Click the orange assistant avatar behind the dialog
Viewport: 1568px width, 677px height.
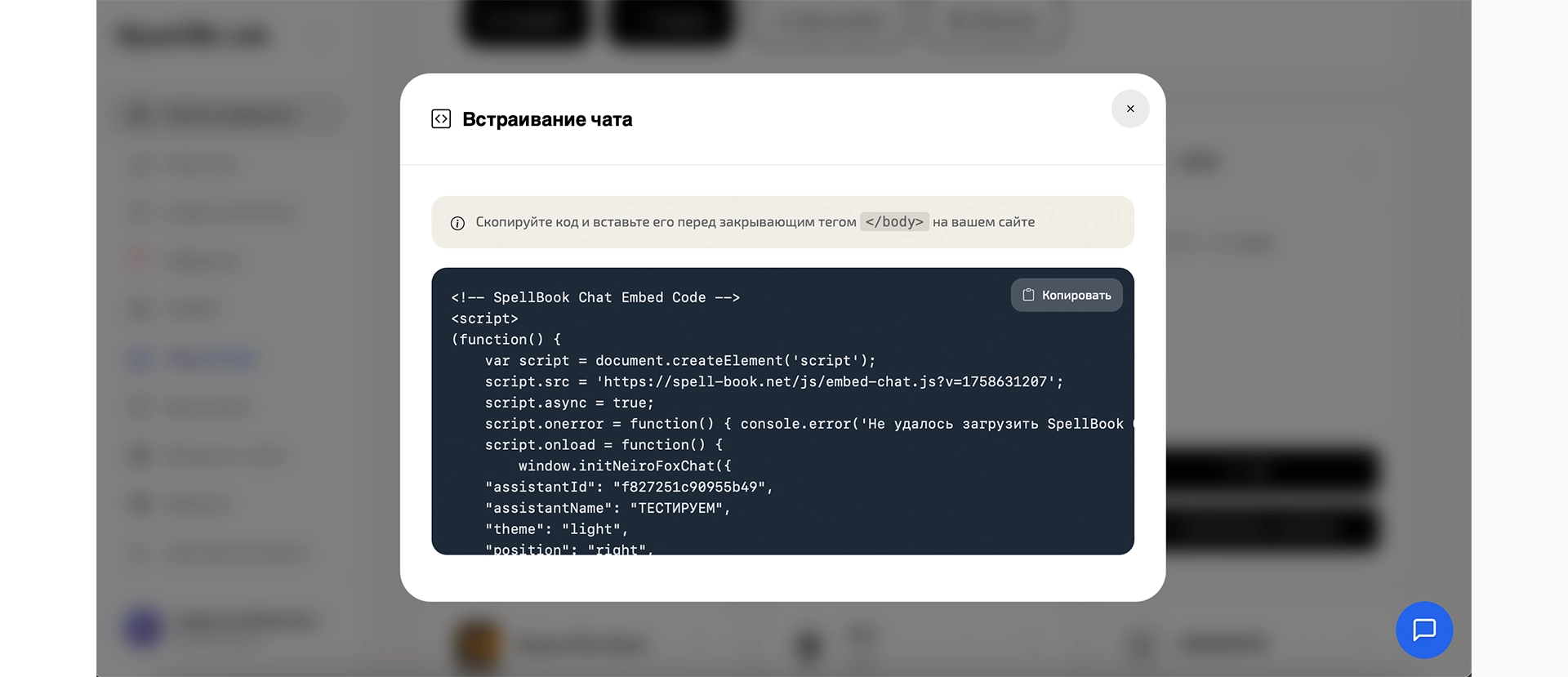coord(477,644)
